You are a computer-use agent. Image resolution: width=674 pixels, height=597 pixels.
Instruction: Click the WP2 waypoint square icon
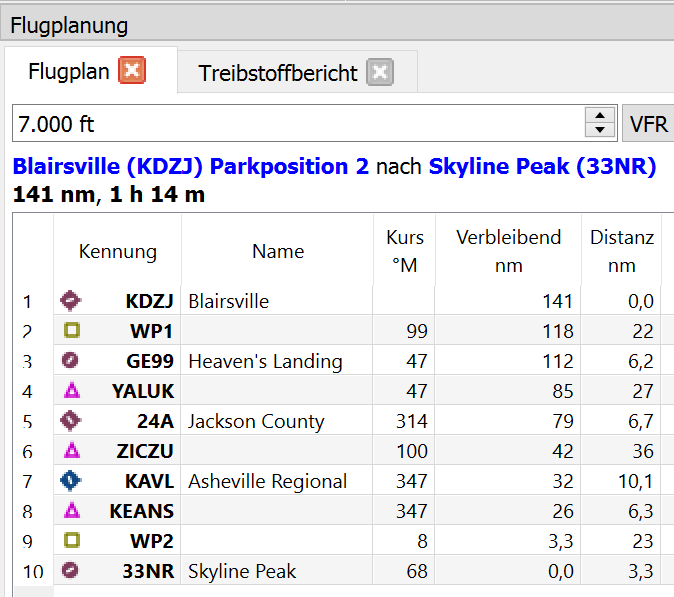pos(72,540)
